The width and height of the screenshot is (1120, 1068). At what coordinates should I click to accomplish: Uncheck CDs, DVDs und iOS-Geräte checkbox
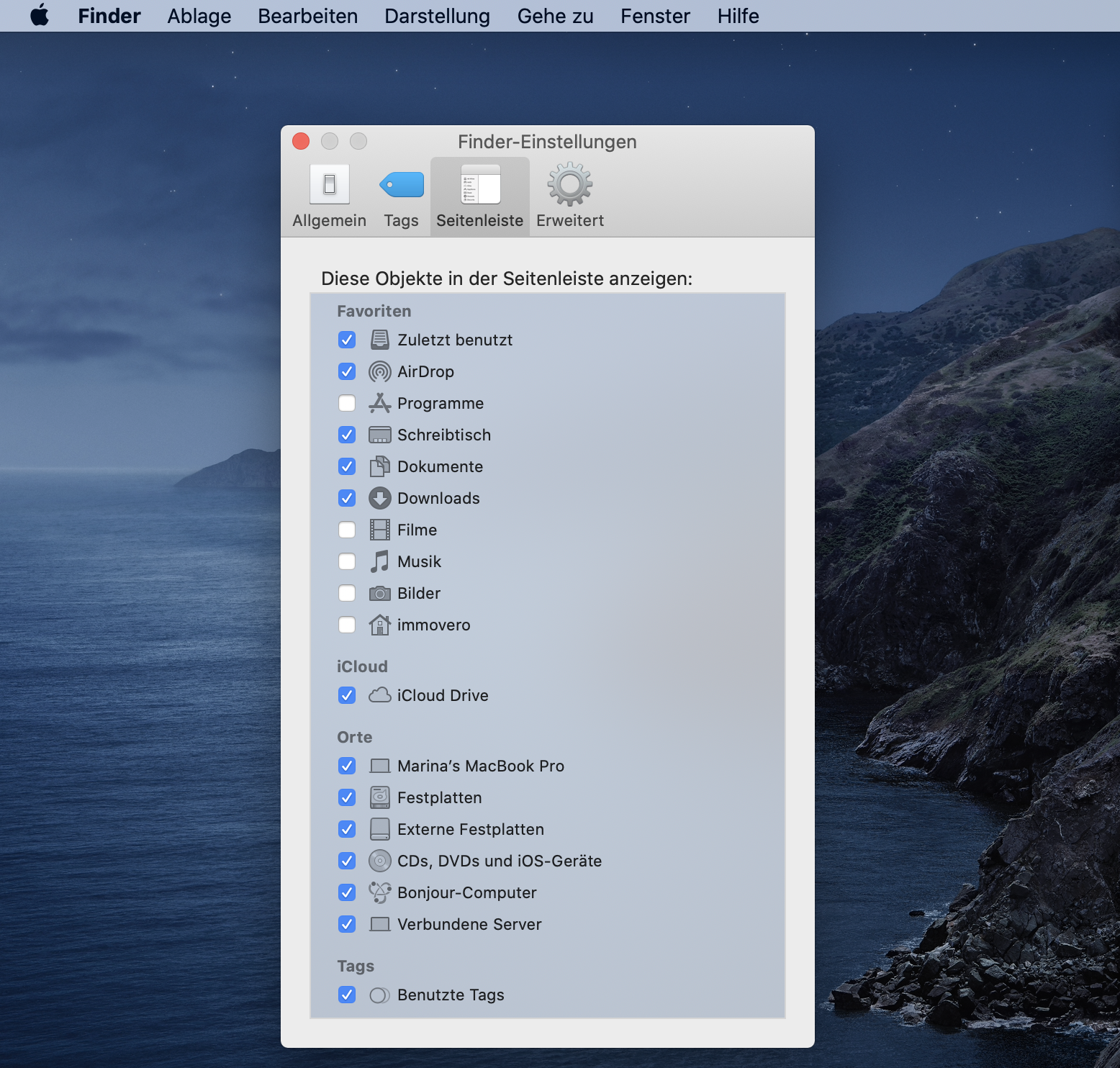[347, 861]
